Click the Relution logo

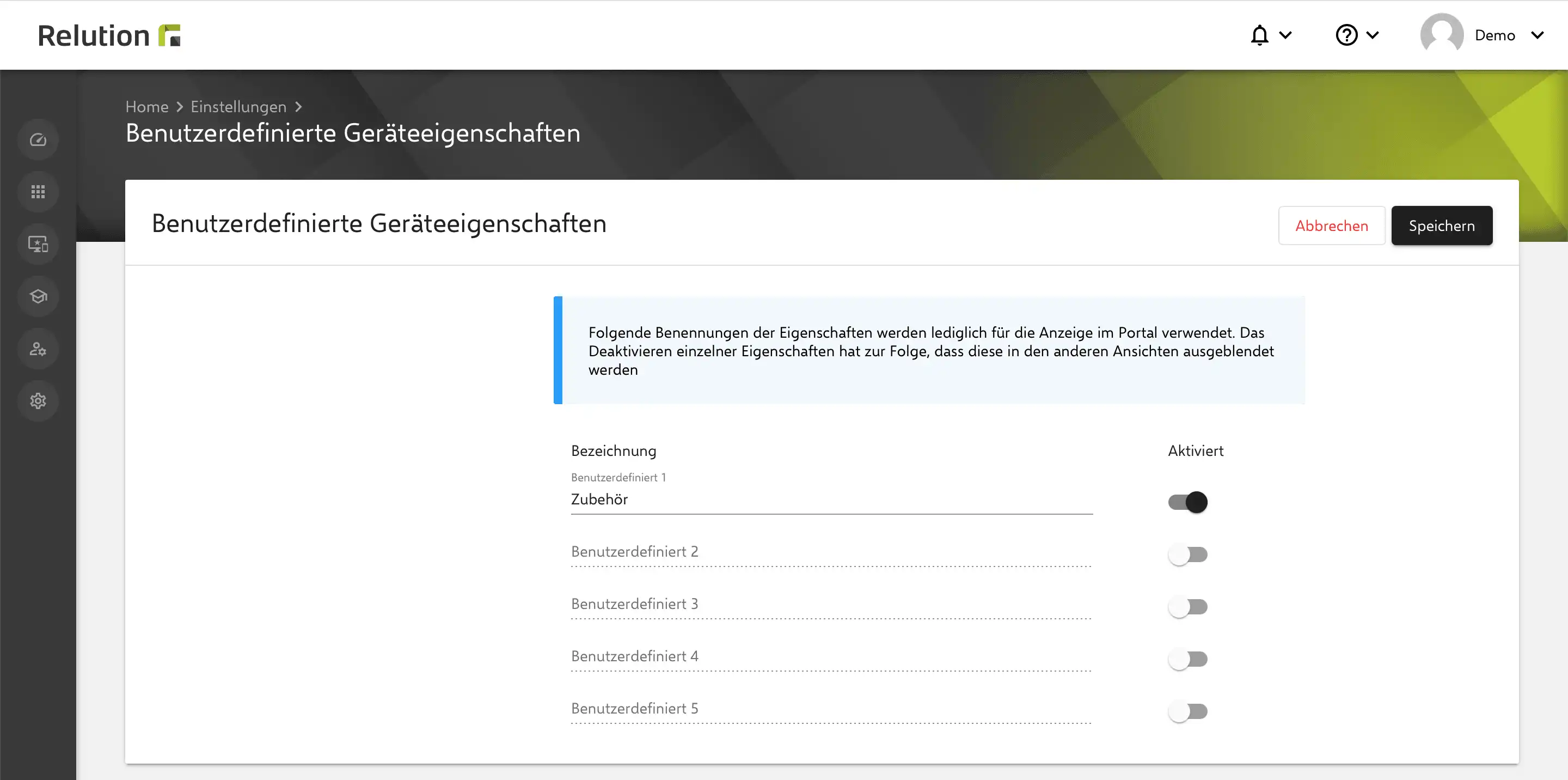109,35
